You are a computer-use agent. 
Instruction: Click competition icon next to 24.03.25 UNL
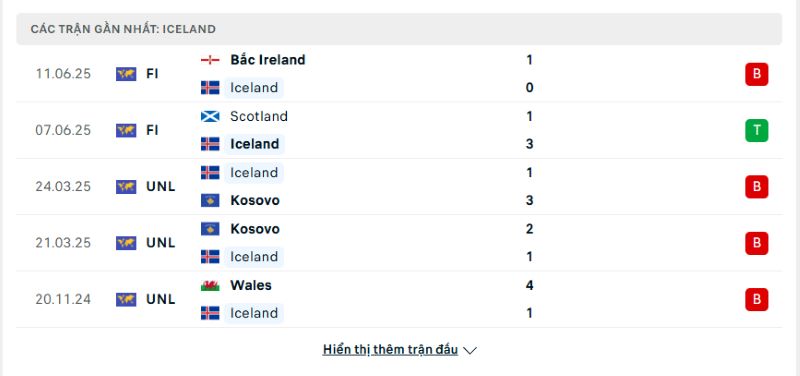pos(126,187)
